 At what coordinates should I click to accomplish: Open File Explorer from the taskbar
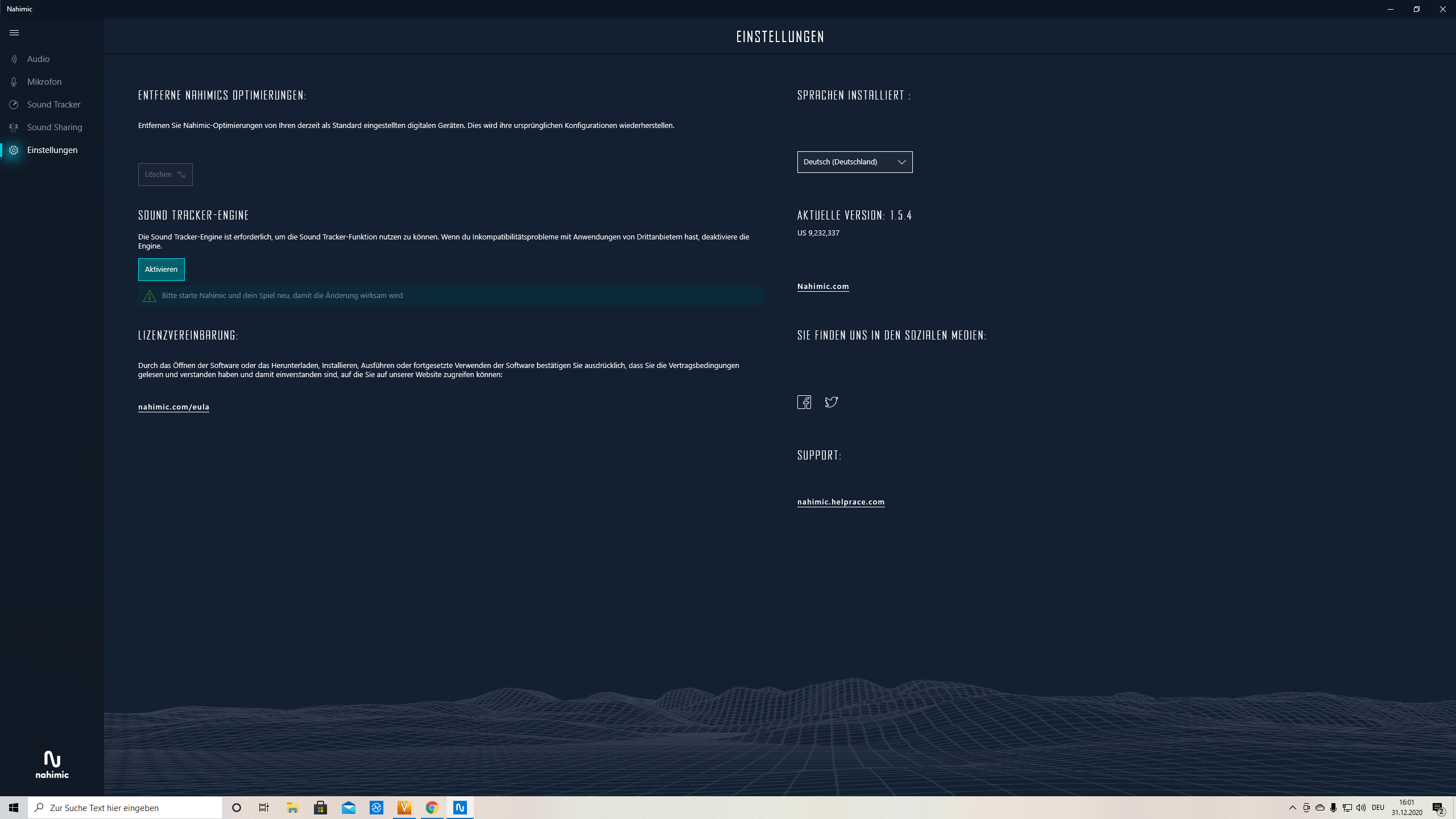292,808
